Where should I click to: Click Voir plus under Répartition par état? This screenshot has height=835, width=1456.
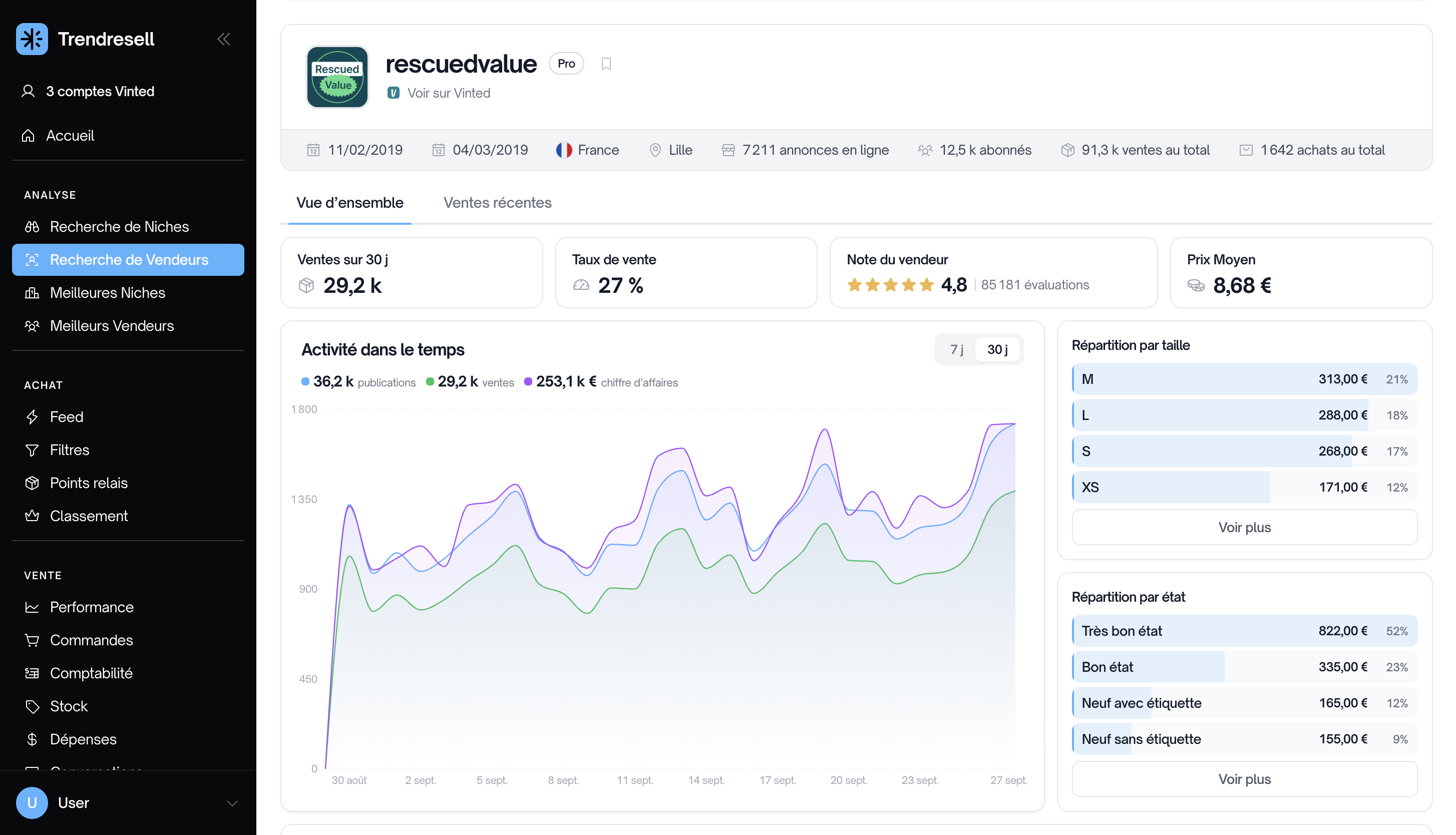click(x=1244, y=779)
